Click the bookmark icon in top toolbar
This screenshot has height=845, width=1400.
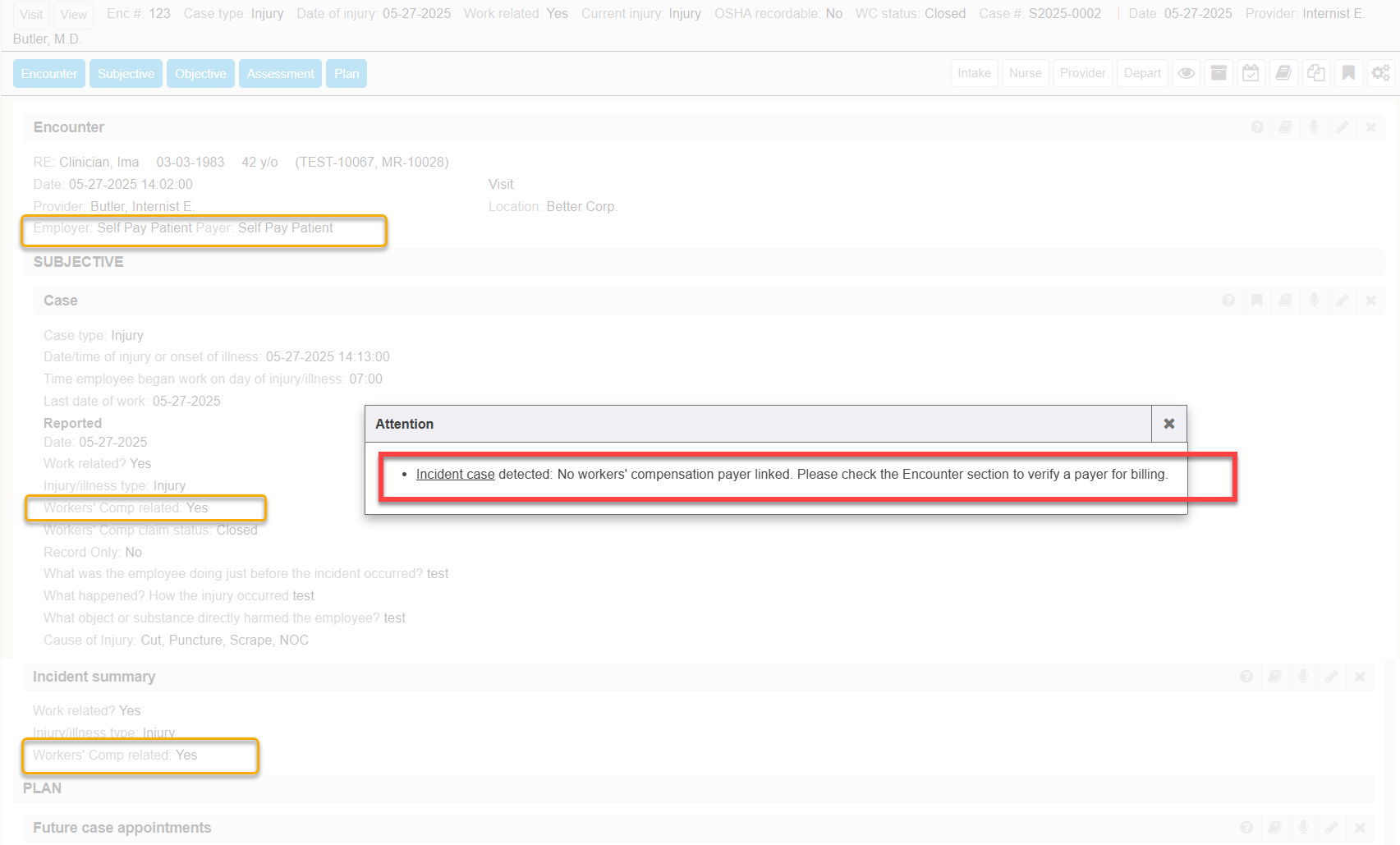click(x=1348, y=73)
